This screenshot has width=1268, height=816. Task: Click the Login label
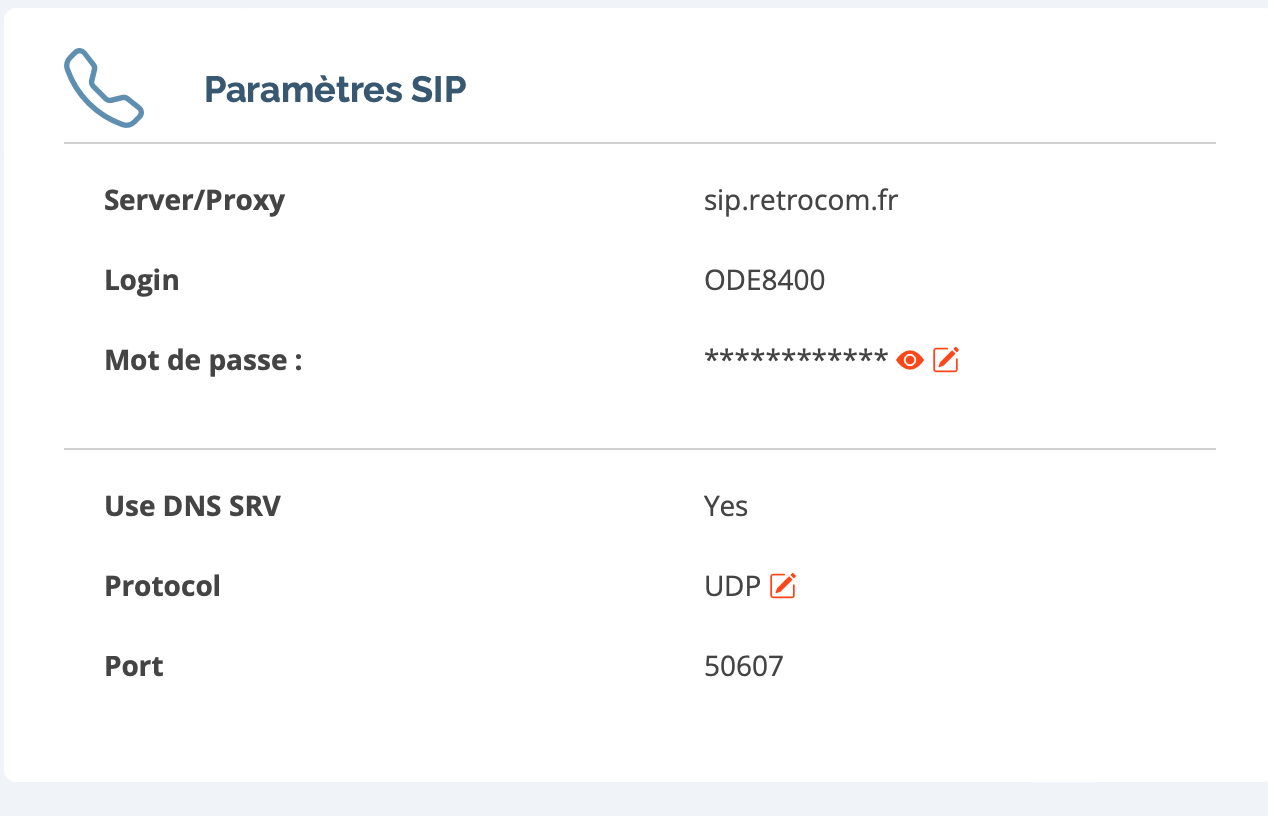pyautogui.click(x=141, y=280)
